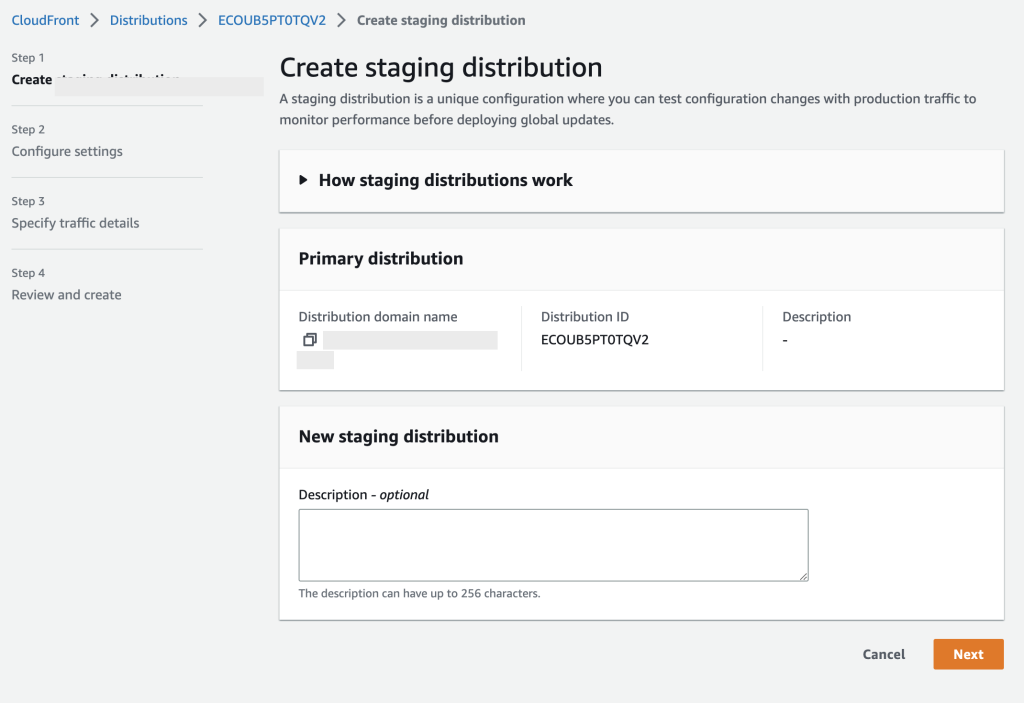The height and width of the screenshot is (703, 1024).
Task: Navigate to Distributions via breadcrumb
Action: pyautogui.click(x=148, y=19)
